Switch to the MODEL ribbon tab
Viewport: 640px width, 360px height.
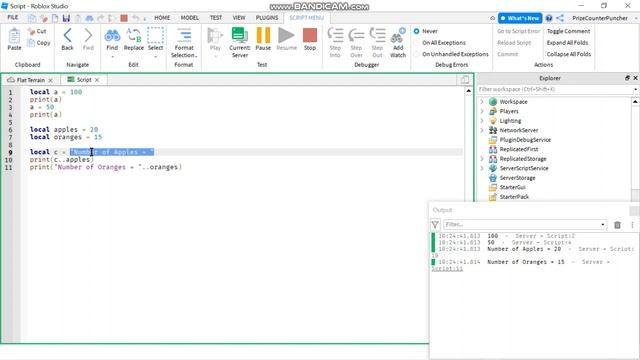point(190,18)
